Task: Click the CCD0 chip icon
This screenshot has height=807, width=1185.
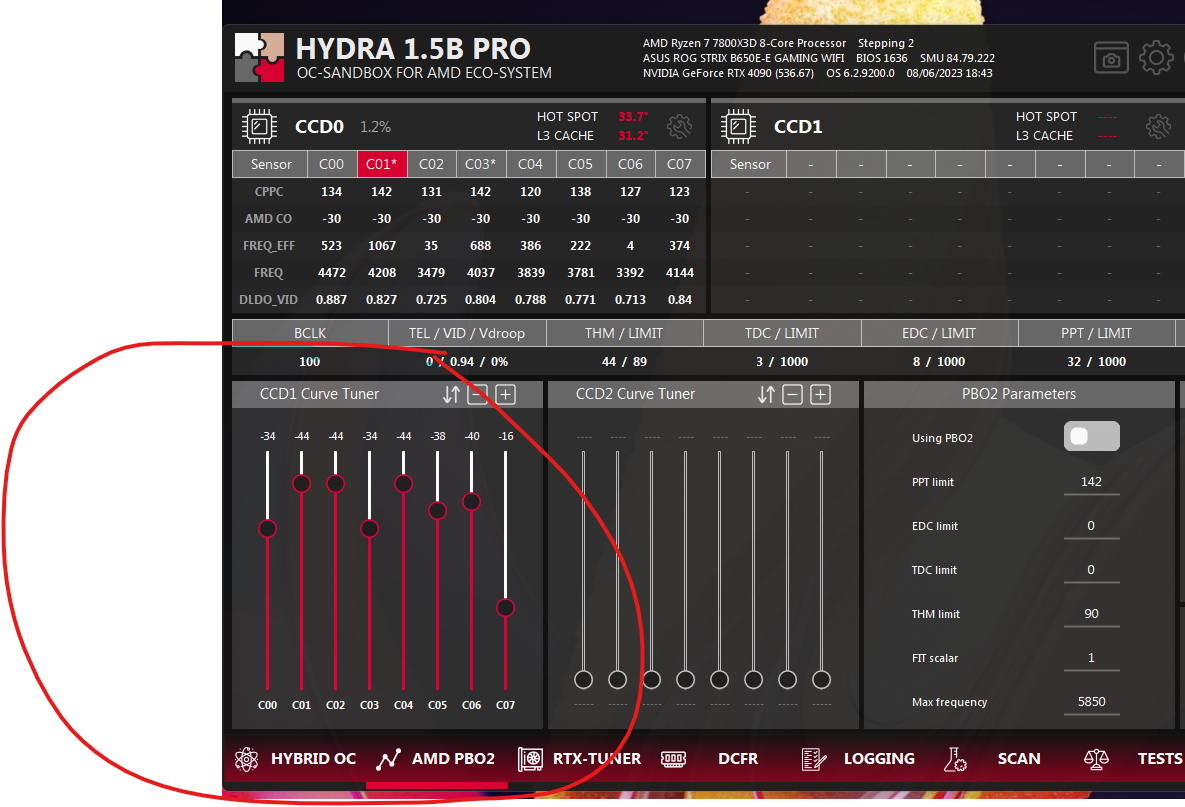Action: 259,126
